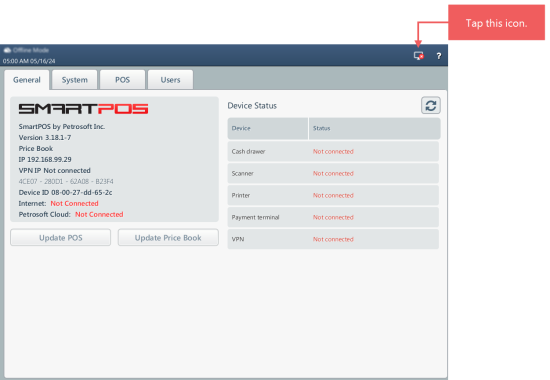Click the Status column header
This screenshot has width=550, height=380.
pyautogui.click(x=374, y=128)
